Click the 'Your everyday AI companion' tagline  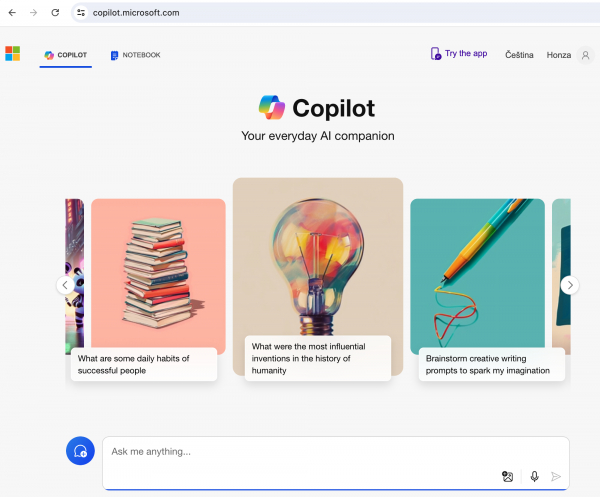point(318,136)
